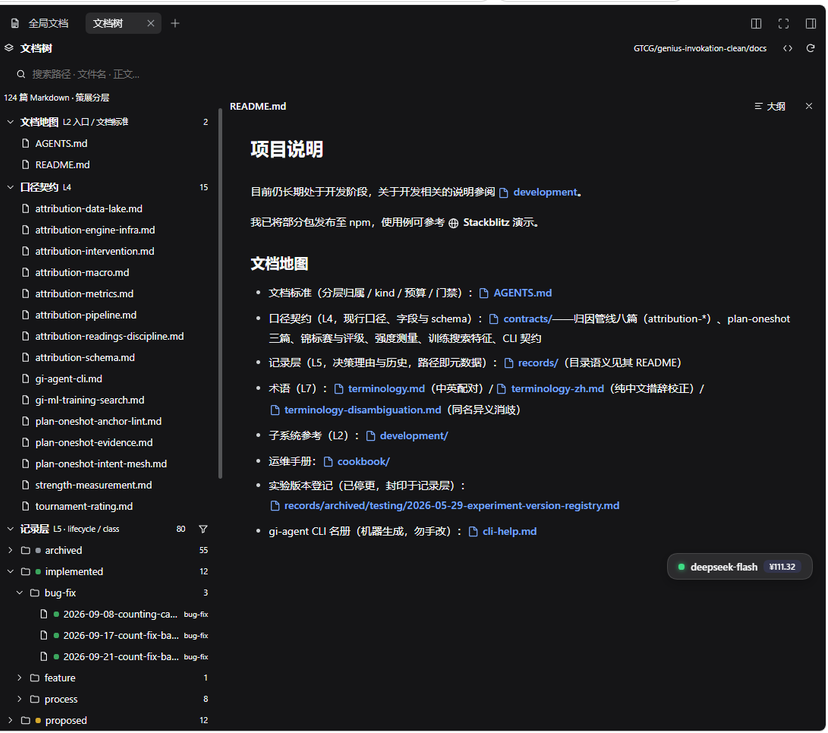
Task: Refresh the document tree
Action: [811, 48]
